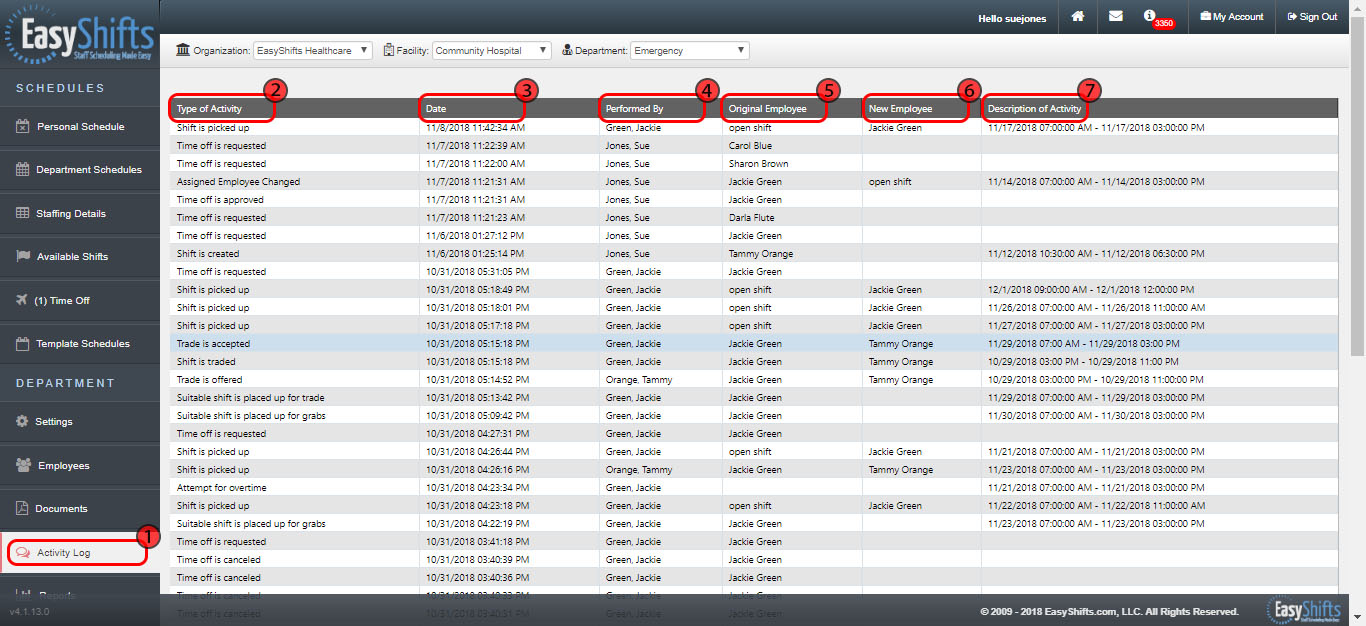Sort by Performed By column

coord(634,108)
